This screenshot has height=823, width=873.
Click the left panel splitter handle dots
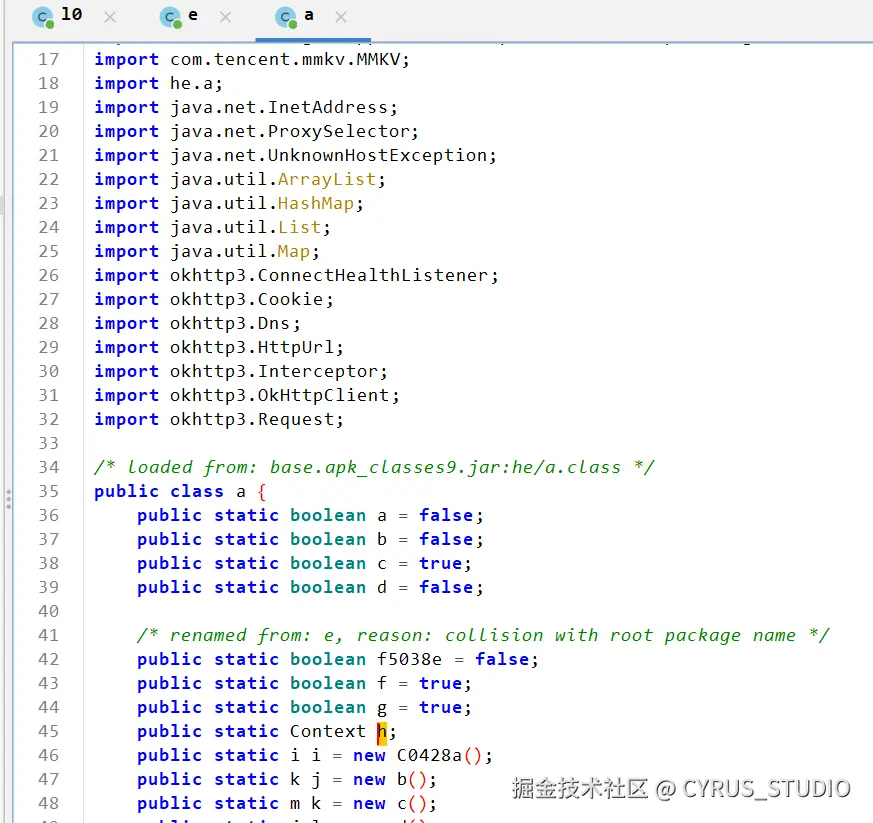click(x=8, y=499)
